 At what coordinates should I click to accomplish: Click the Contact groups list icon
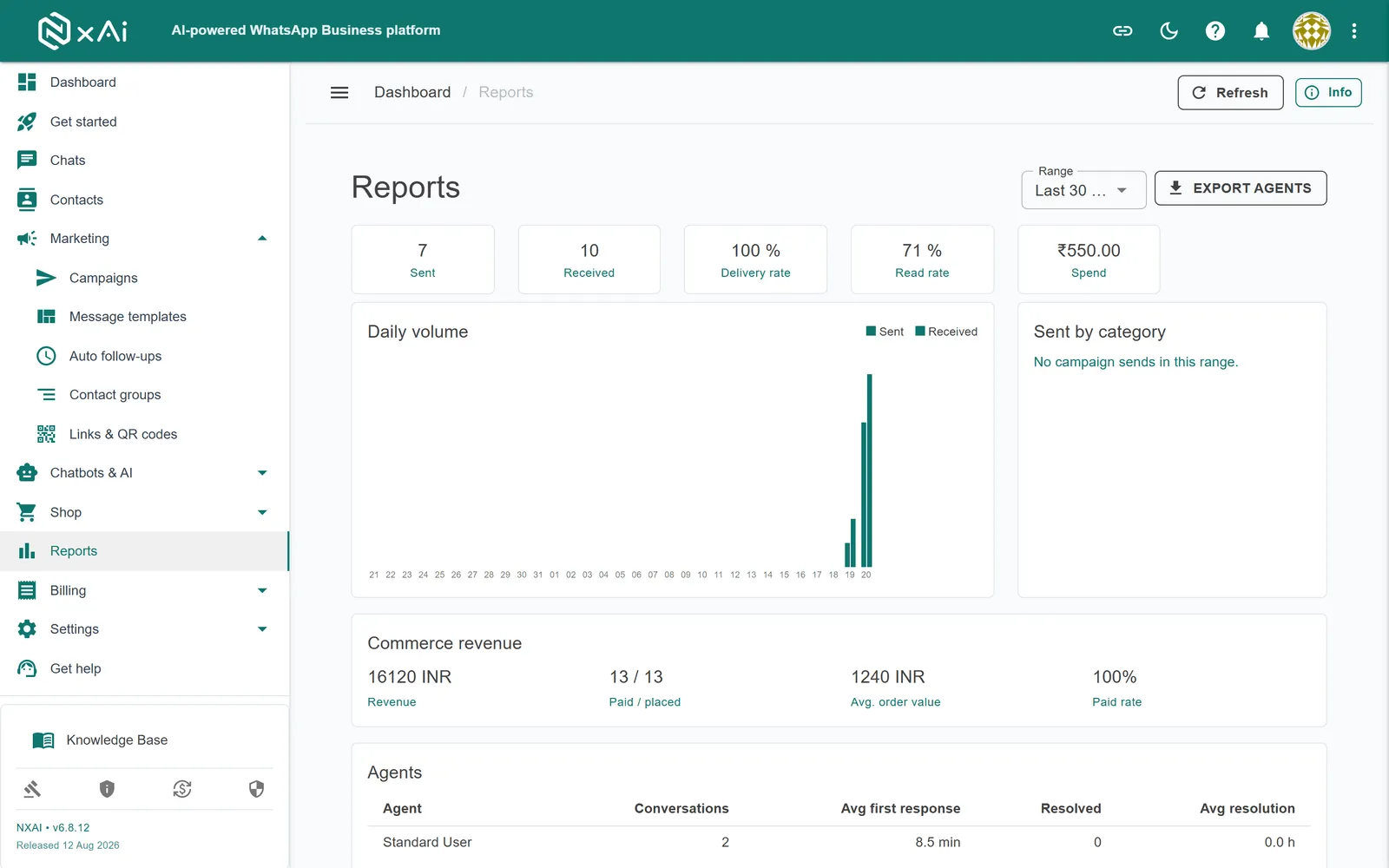tap(46, 395)
